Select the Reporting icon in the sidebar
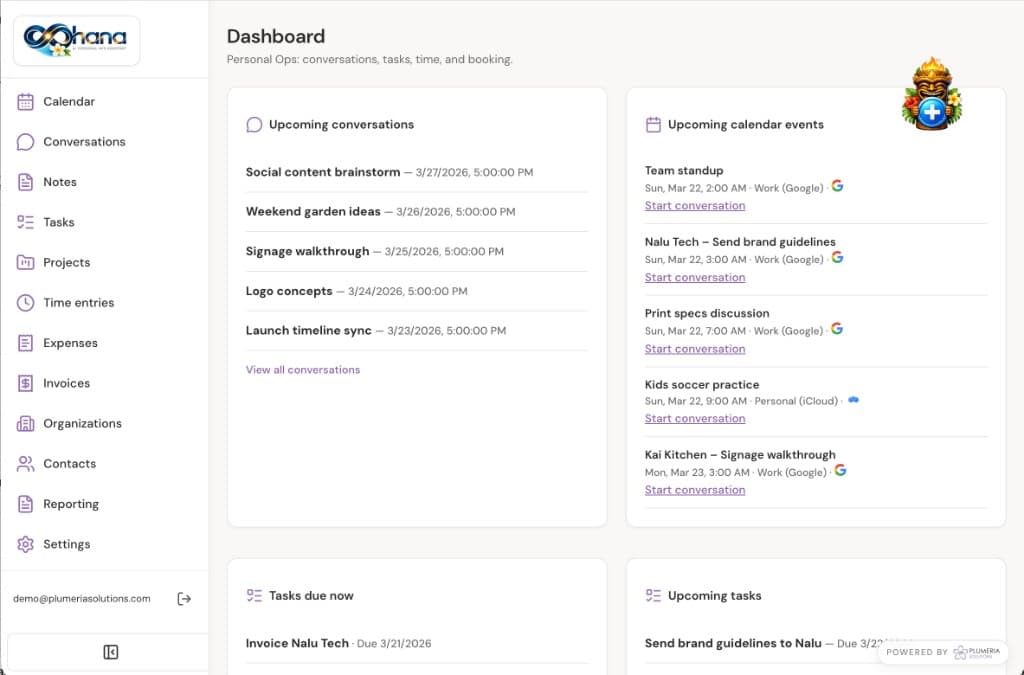1024x675 pixels. (x=25, y=504)
